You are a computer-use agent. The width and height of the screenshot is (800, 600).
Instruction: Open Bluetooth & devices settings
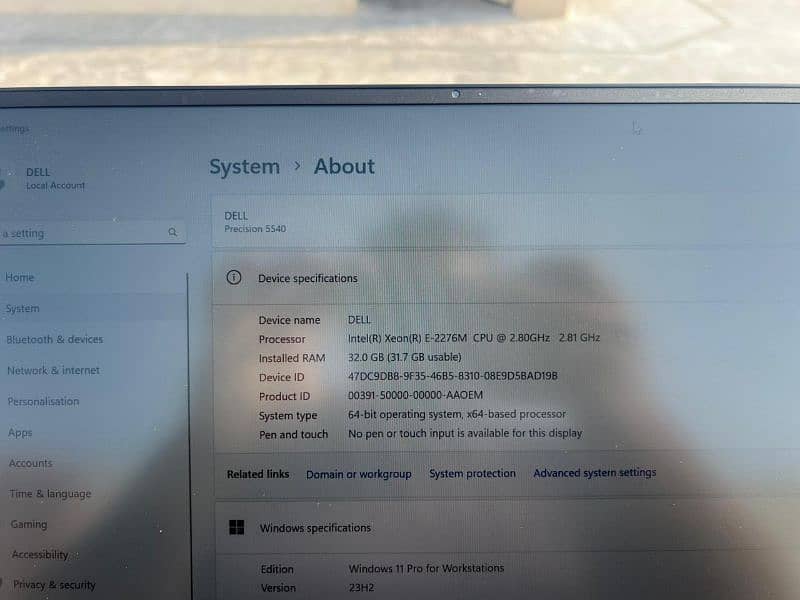(55, 339)
